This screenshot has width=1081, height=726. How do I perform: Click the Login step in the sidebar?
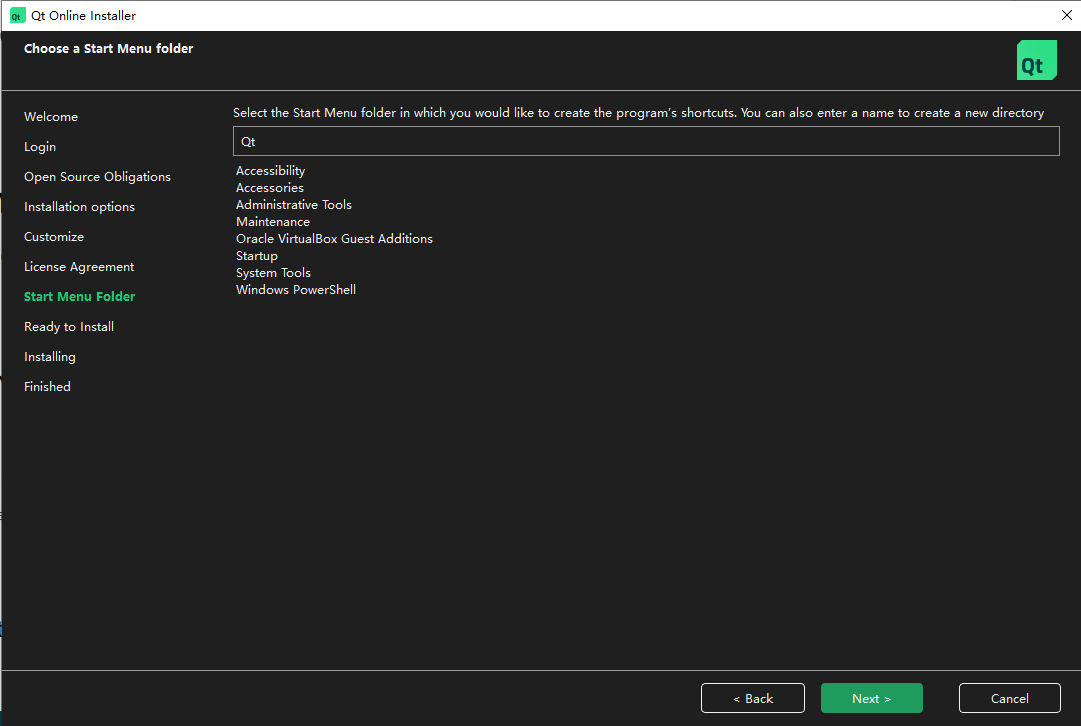click(40, 147)
